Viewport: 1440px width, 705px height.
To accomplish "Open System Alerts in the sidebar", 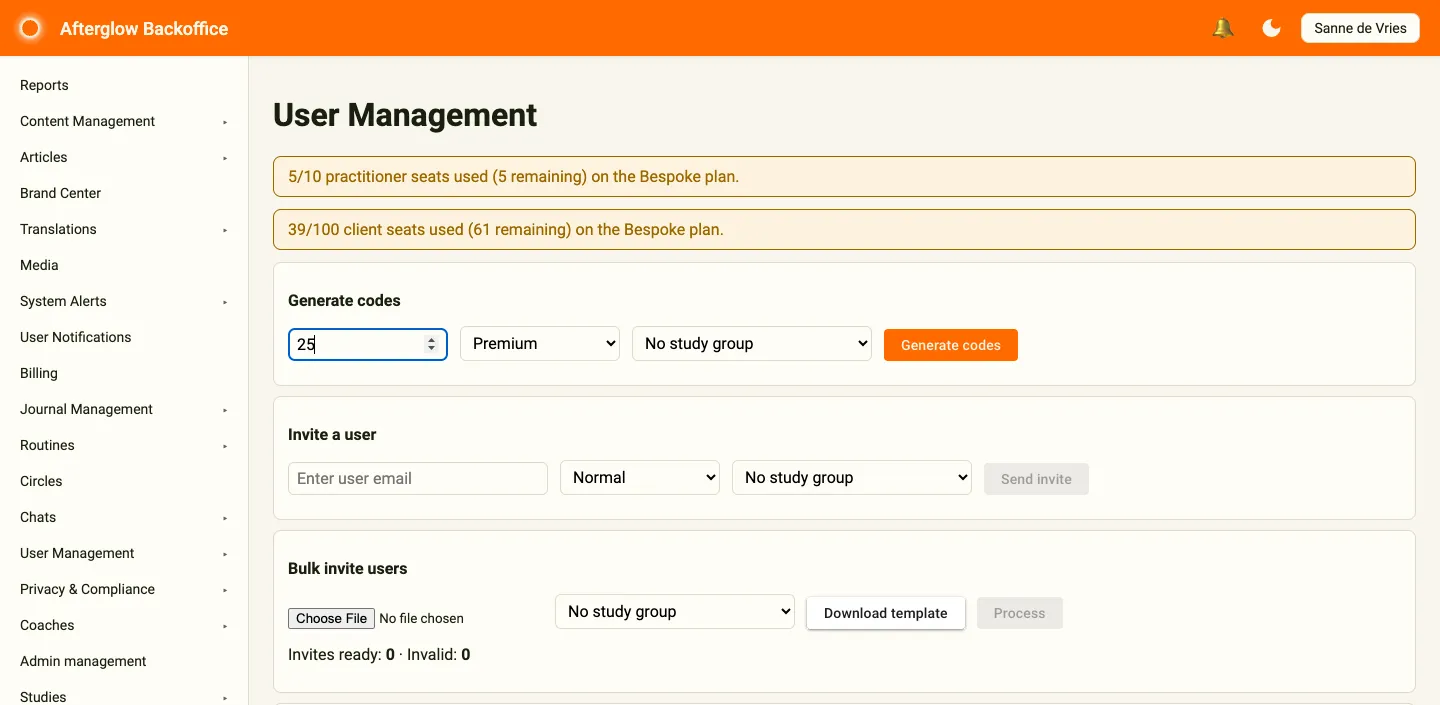I will pos(63,301).
